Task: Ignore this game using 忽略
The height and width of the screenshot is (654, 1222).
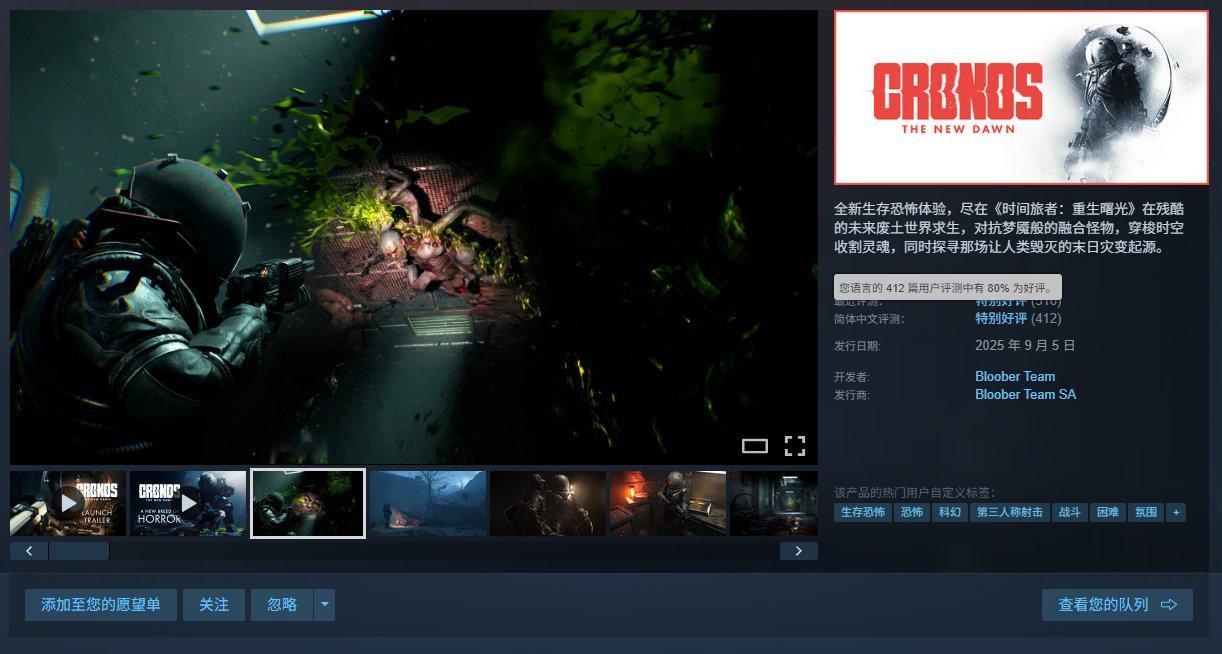Action: 283,604
